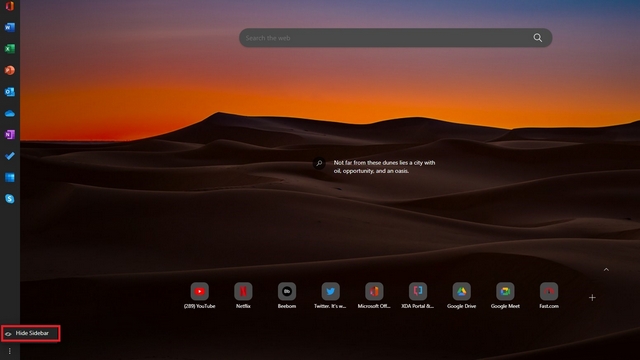This screenshot has height=360, width=640.
Task: Open the Google Meet quick link tile
Action: 505,296
